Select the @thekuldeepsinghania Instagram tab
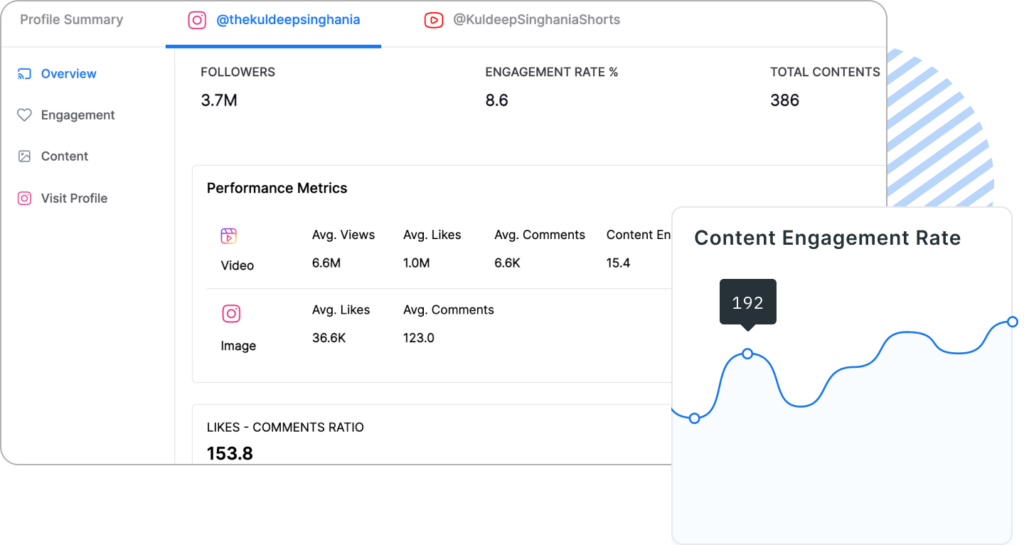Screen dimensions: 1024x545 tap(274, 20)
